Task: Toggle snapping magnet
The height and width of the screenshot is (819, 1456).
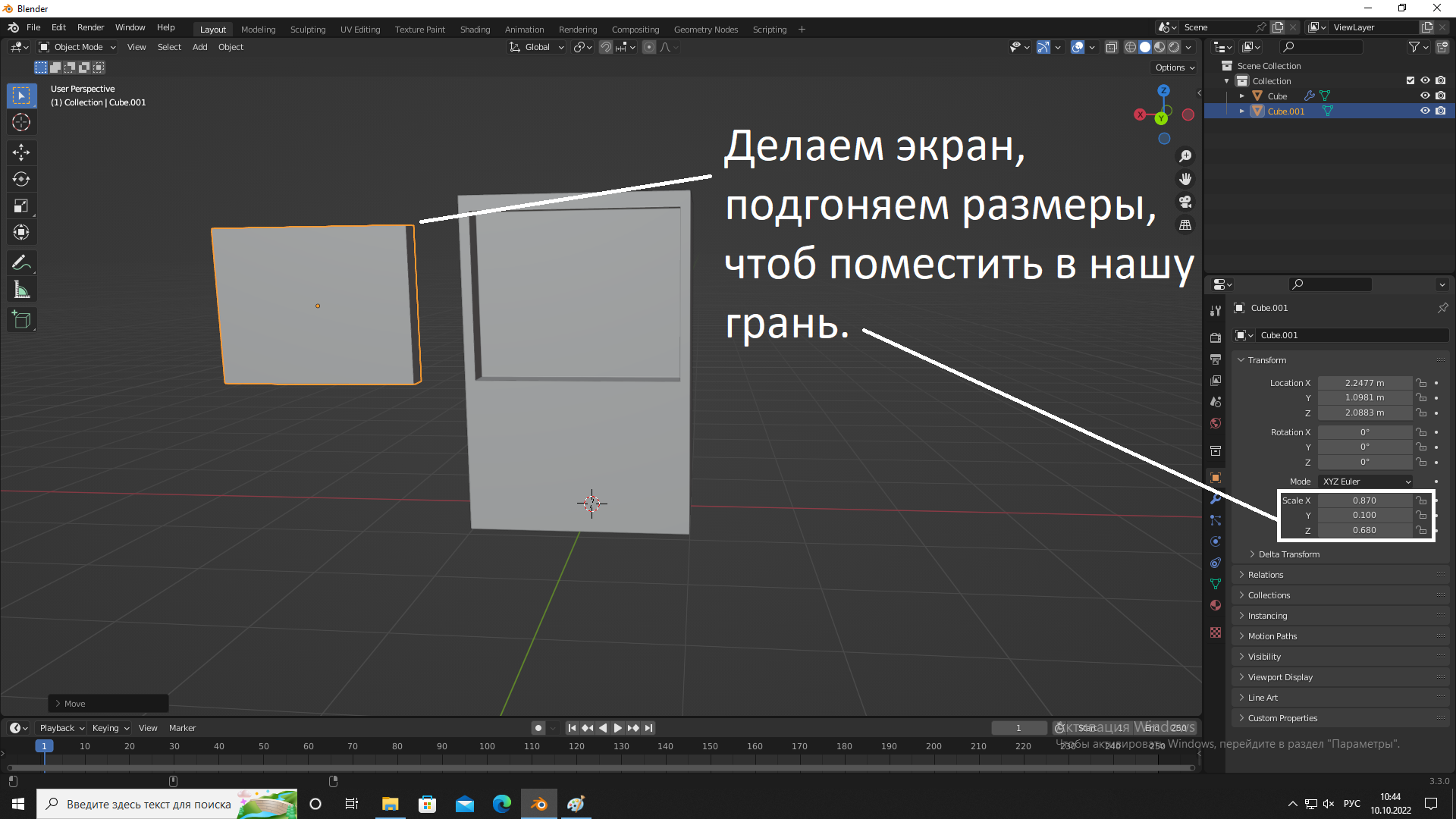Action: [606, 47]
